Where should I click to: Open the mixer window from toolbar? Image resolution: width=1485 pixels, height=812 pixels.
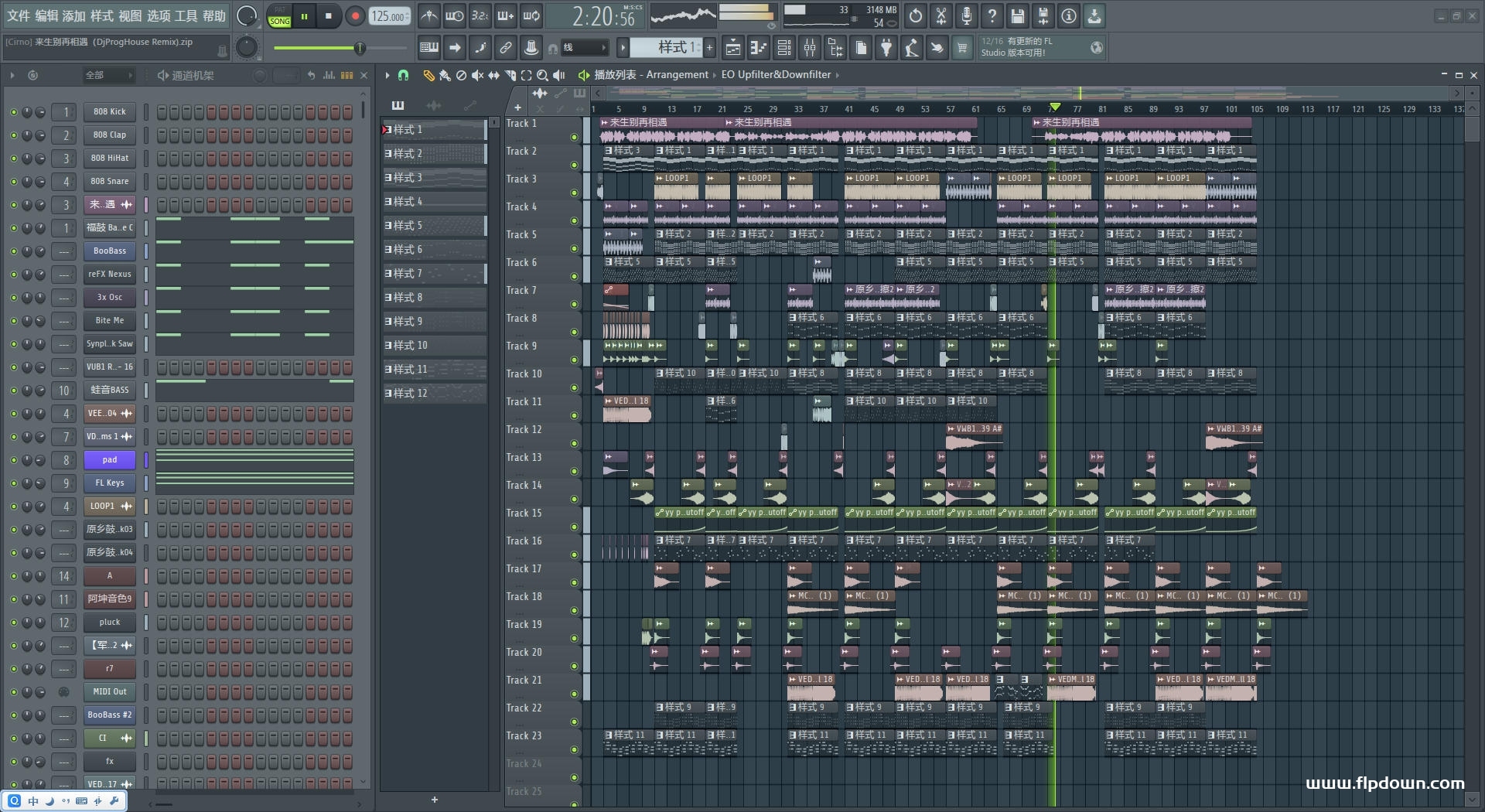click(x=810, y=48)
